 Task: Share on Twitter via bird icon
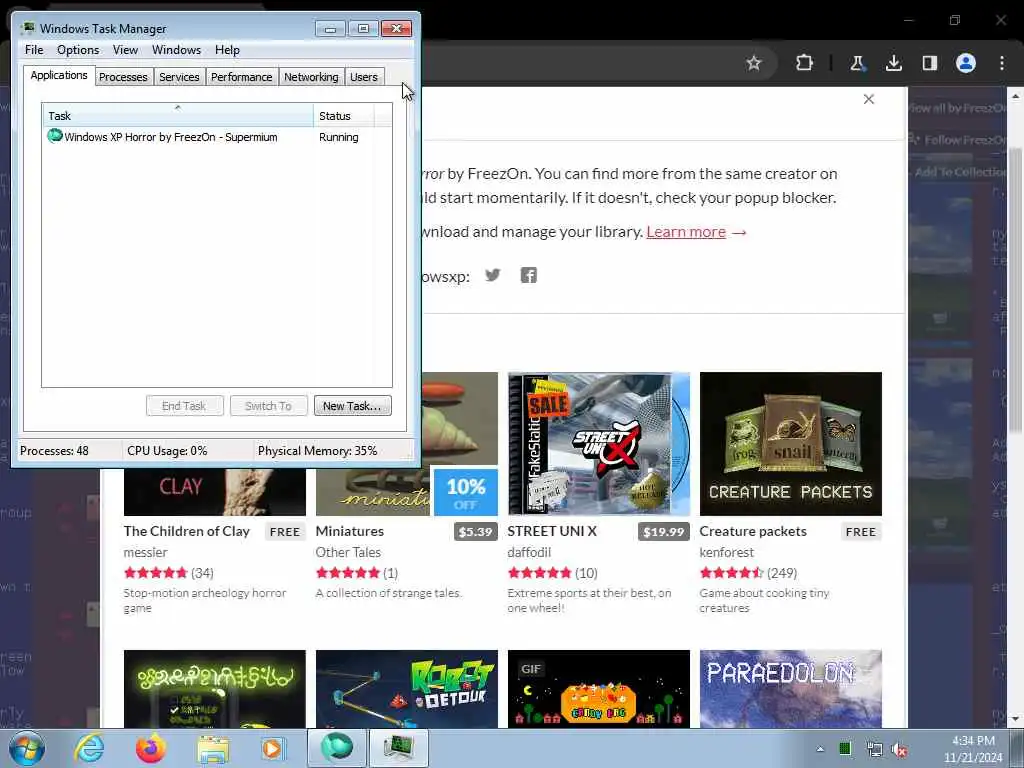(x=493, y=275)
